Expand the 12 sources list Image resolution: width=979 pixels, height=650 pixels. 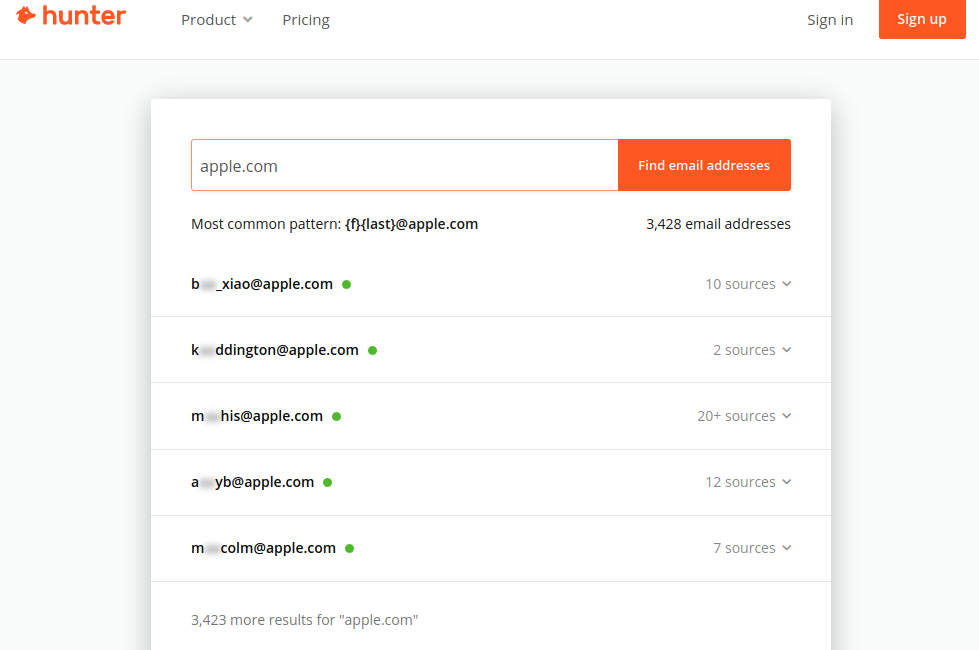tap(748, 483)
